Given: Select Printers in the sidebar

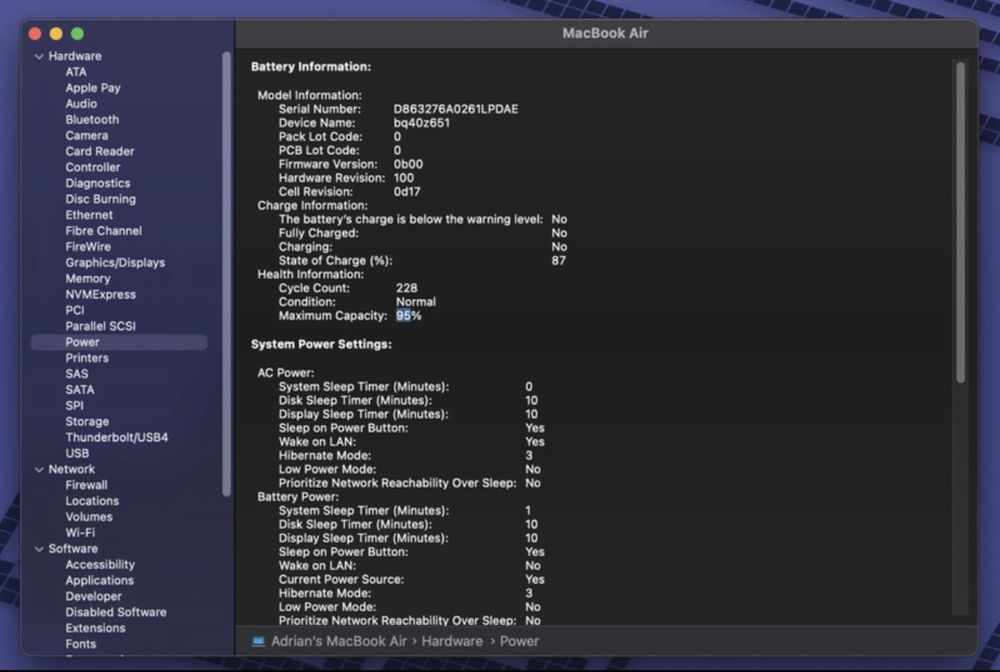Looking at the screenshot, I should tap(87, 358).
